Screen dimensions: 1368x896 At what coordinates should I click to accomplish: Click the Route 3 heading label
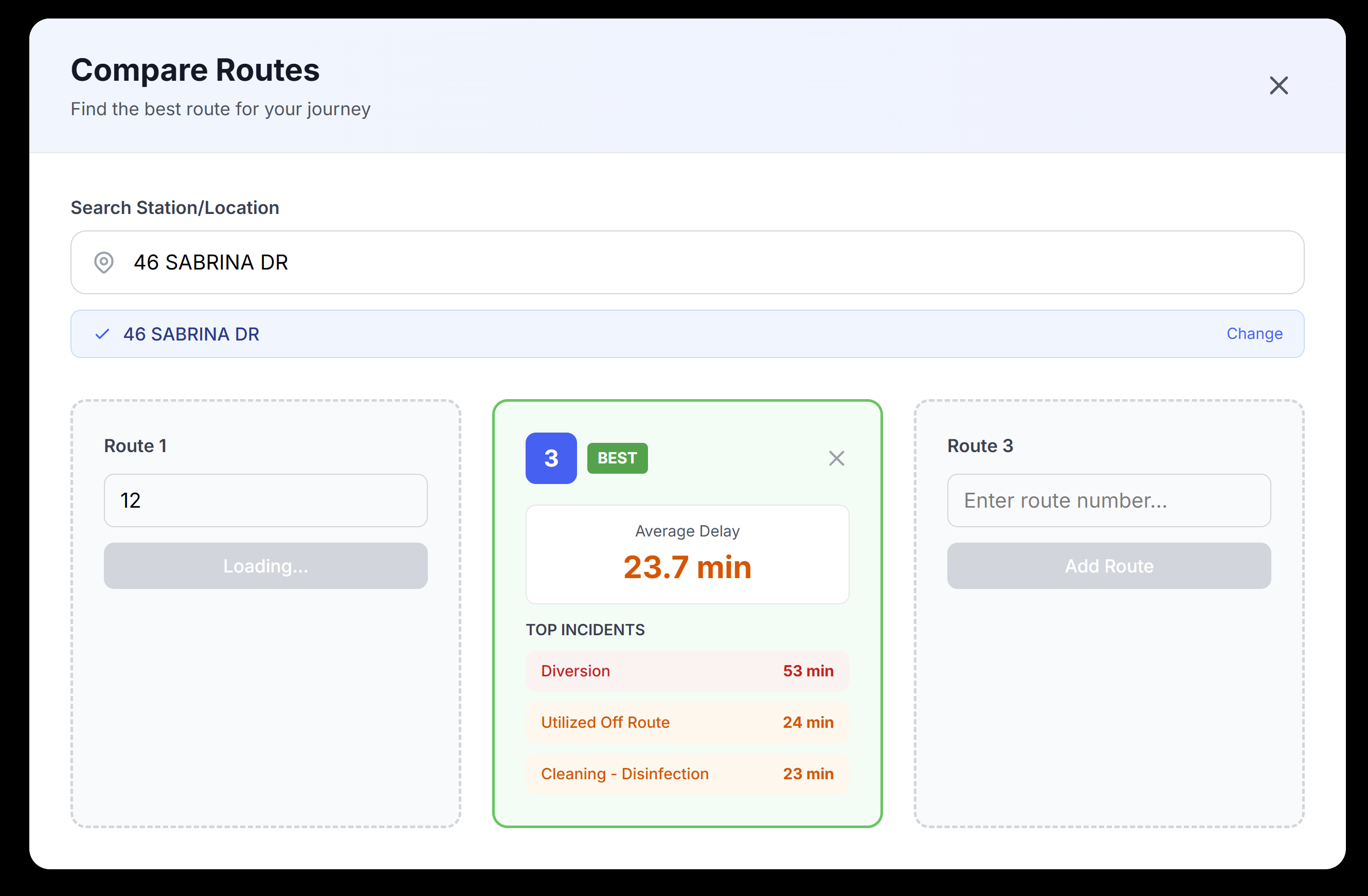pos(980,446)
